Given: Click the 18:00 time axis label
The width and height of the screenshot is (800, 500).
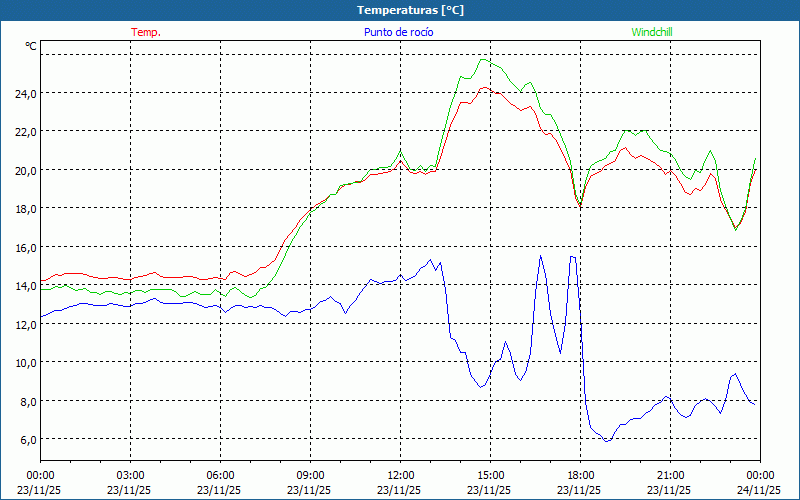Looking at the screenshot, I should point(580,475).
